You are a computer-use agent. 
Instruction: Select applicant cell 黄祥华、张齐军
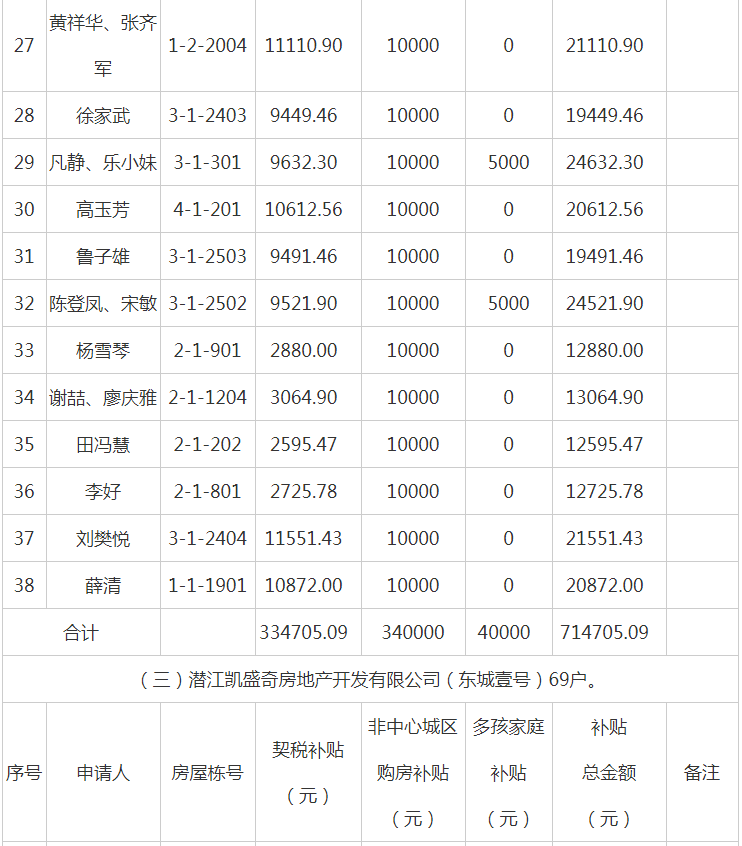click(103, 45)
